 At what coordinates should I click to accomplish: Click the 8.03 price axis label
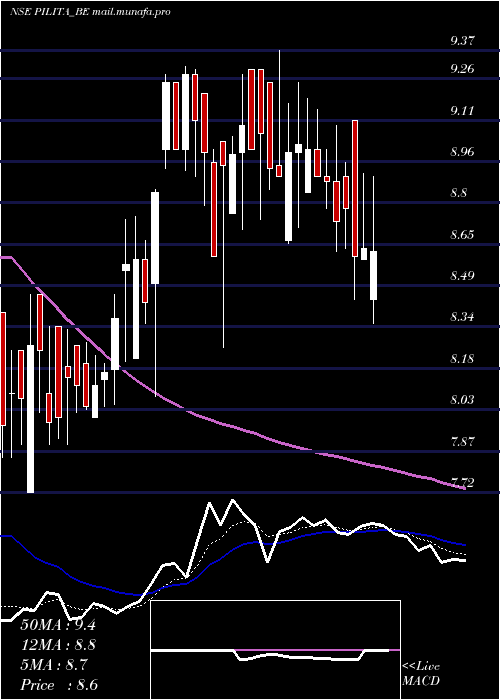tap(462, 400)
